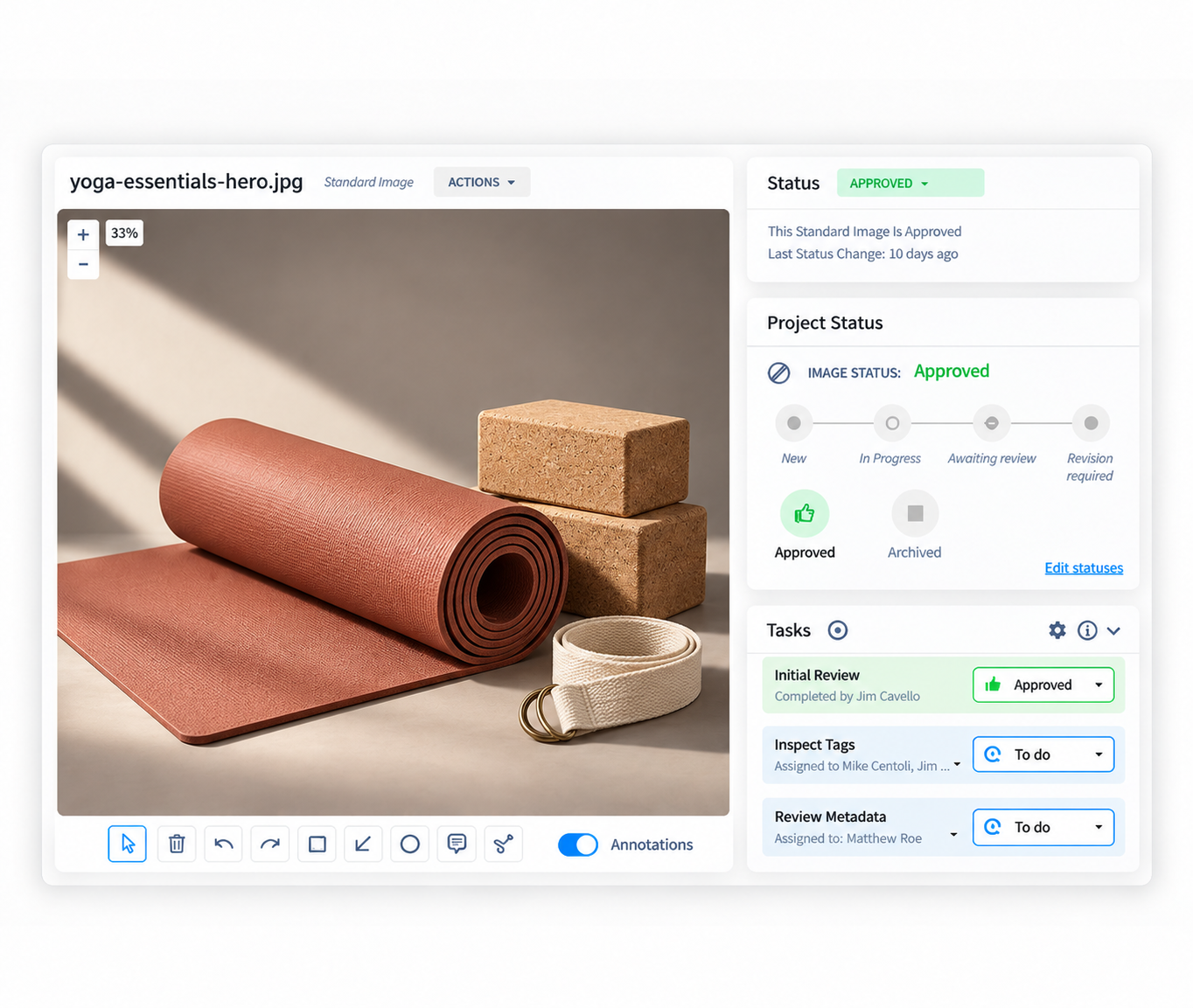Open the APPROVED status dropdown
This screenshot has height=1008, width=1193.
[x=910, y=183]
